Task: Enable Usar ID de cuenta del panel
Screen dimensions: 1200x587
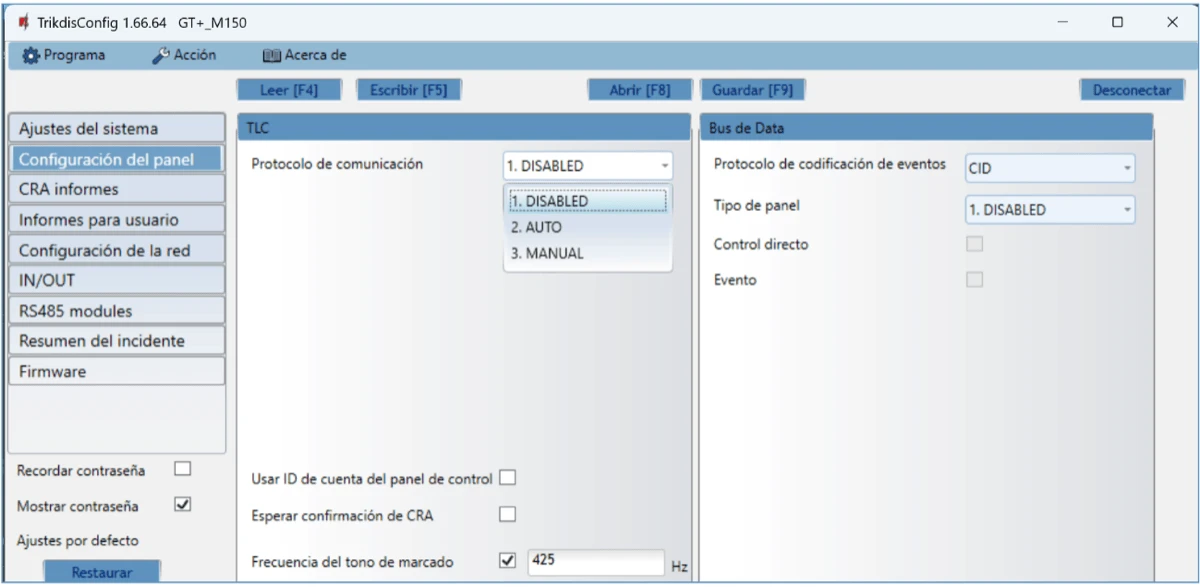Action: [x=508, y=478]
